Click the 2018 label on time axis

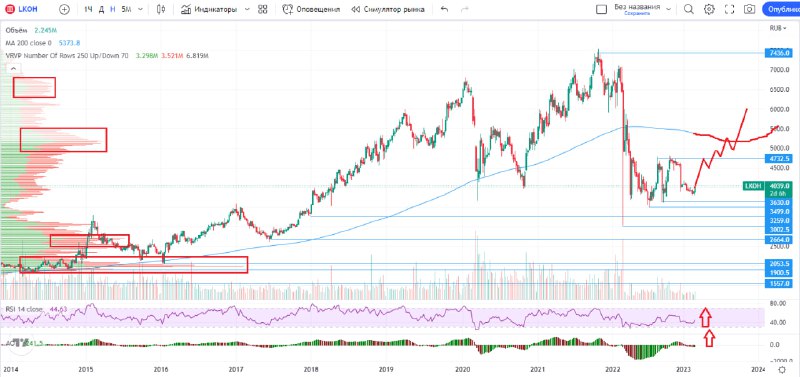click(311, 368)
